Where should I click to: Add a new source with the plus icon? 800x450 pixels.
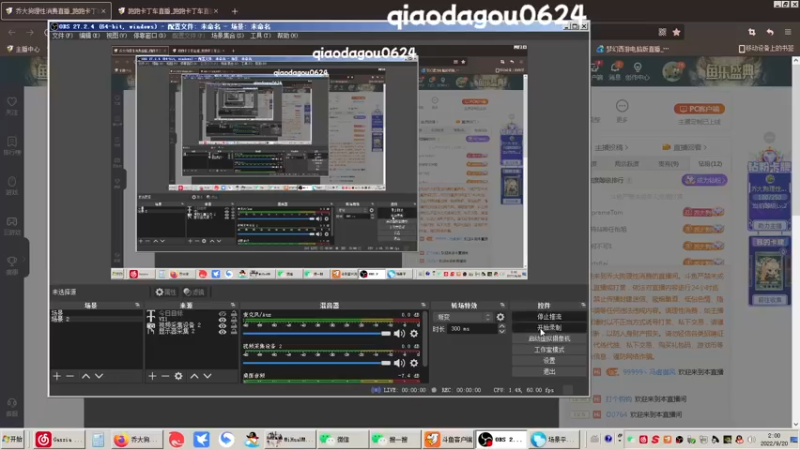(152, 376)
